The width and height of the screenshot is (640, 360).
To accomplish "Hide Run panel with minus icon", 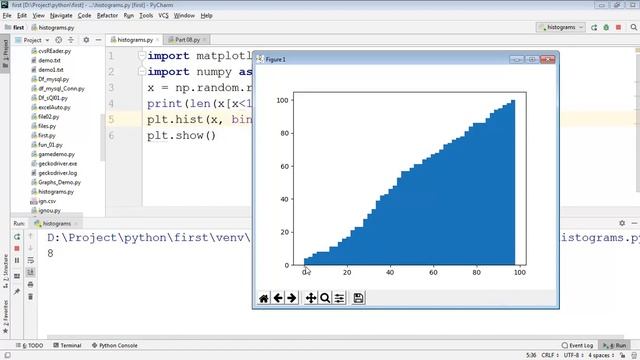I will pos(634,223).
